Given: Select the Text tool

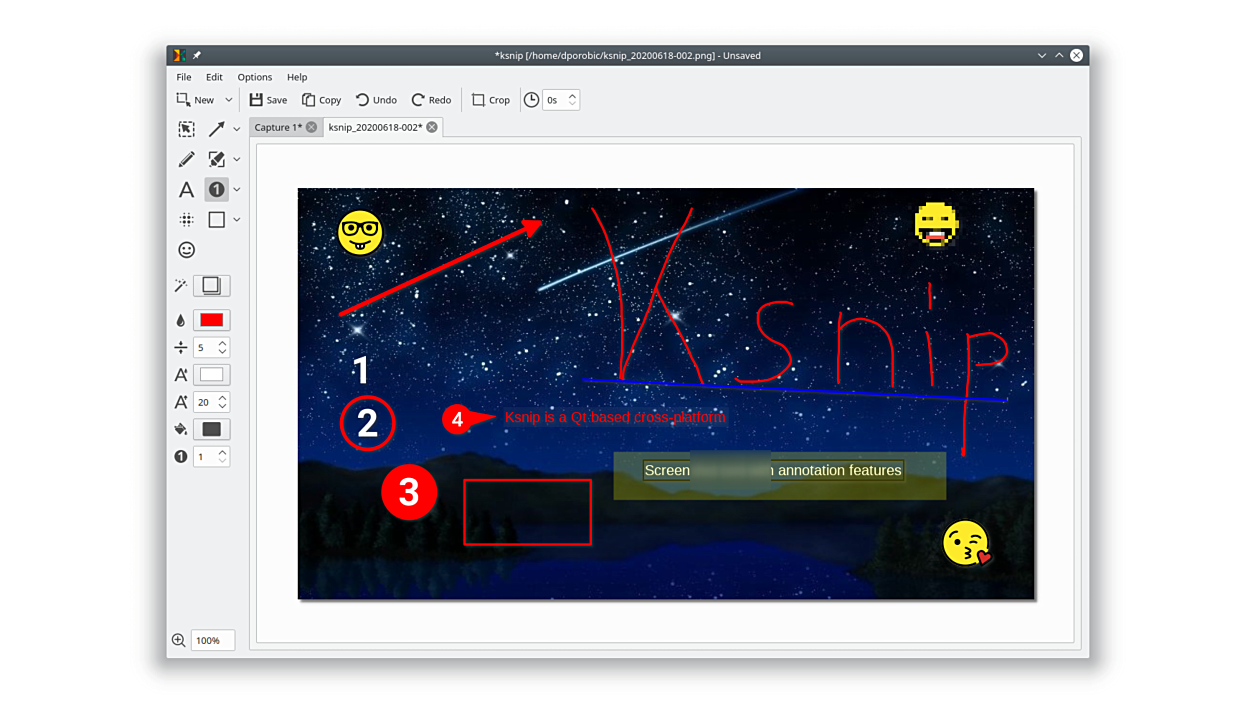Looking at the screenshot, I should (x=186, y=189).
